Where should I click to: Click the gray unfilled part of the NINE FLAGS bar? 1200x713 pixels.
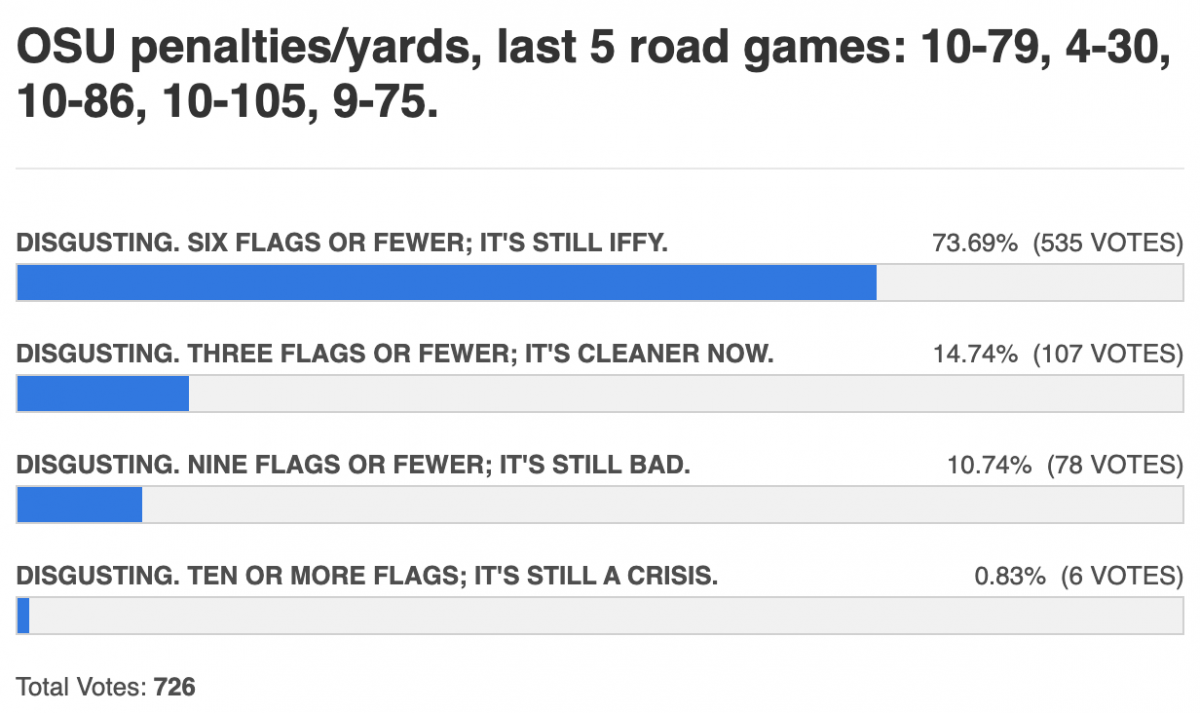(x=663, y=504)
